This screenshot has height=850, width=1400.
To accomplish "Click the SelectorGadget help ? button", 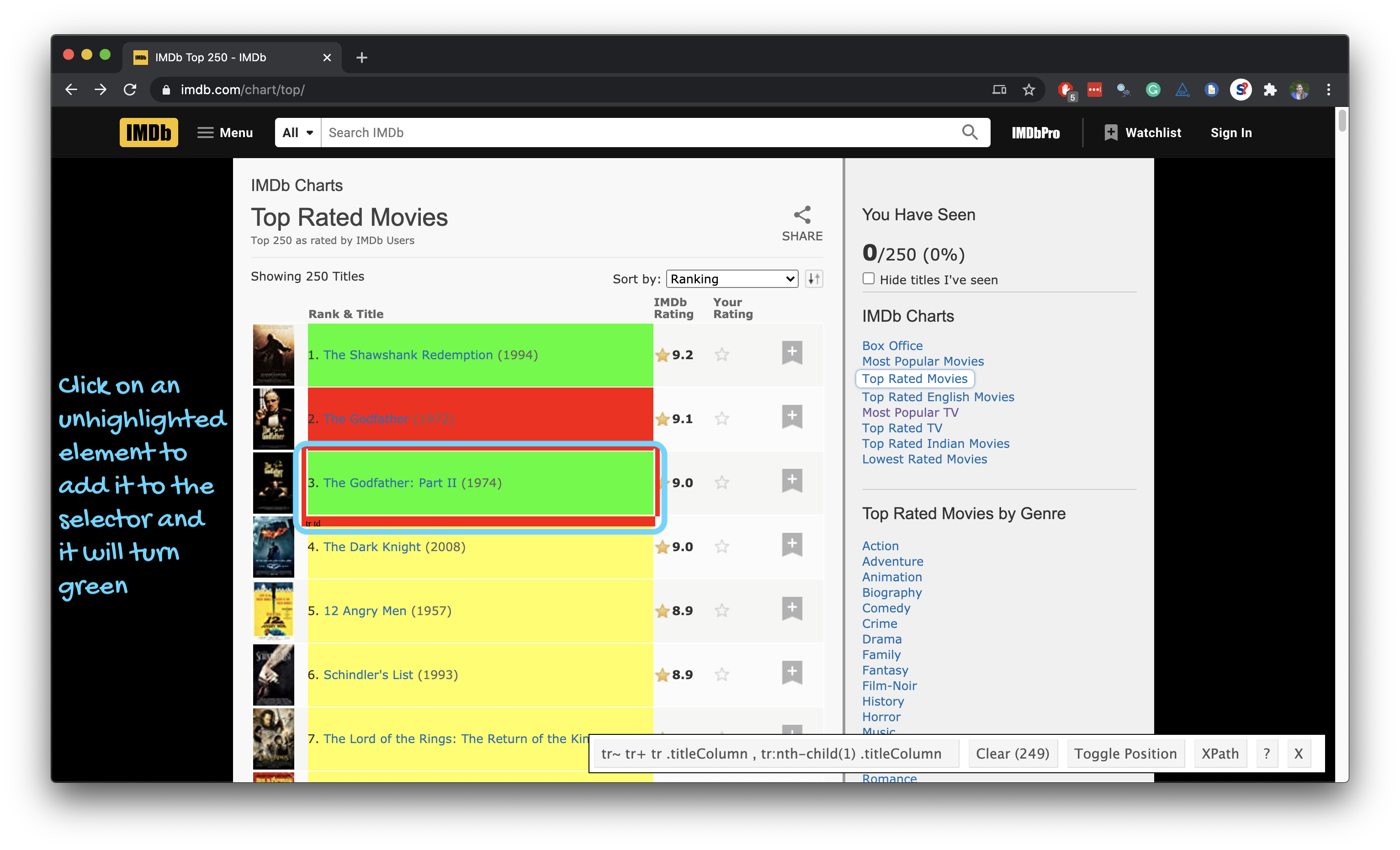I will click(x=1267, y=754).
